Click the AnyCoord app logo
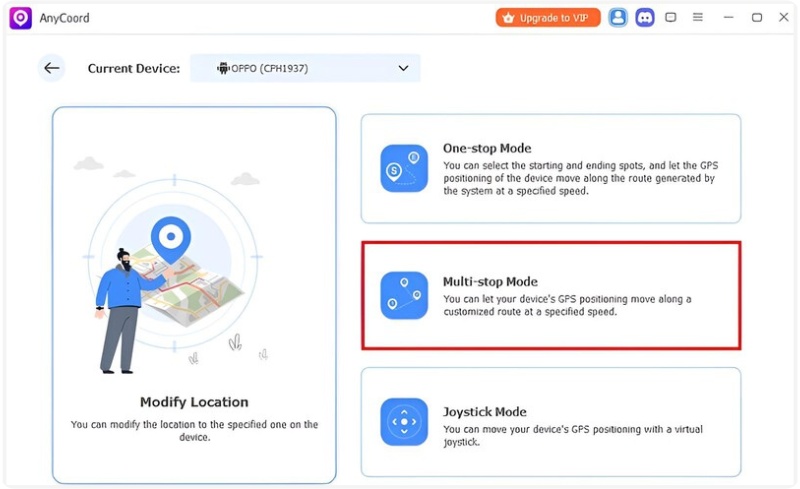800x489 pixels. point(20,17)
